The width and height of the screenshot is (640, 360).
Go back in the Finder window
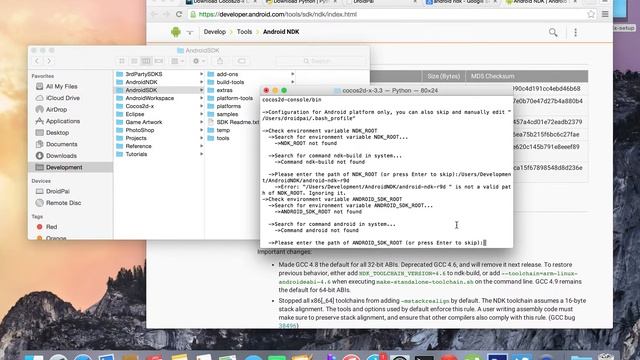(37, 61)
